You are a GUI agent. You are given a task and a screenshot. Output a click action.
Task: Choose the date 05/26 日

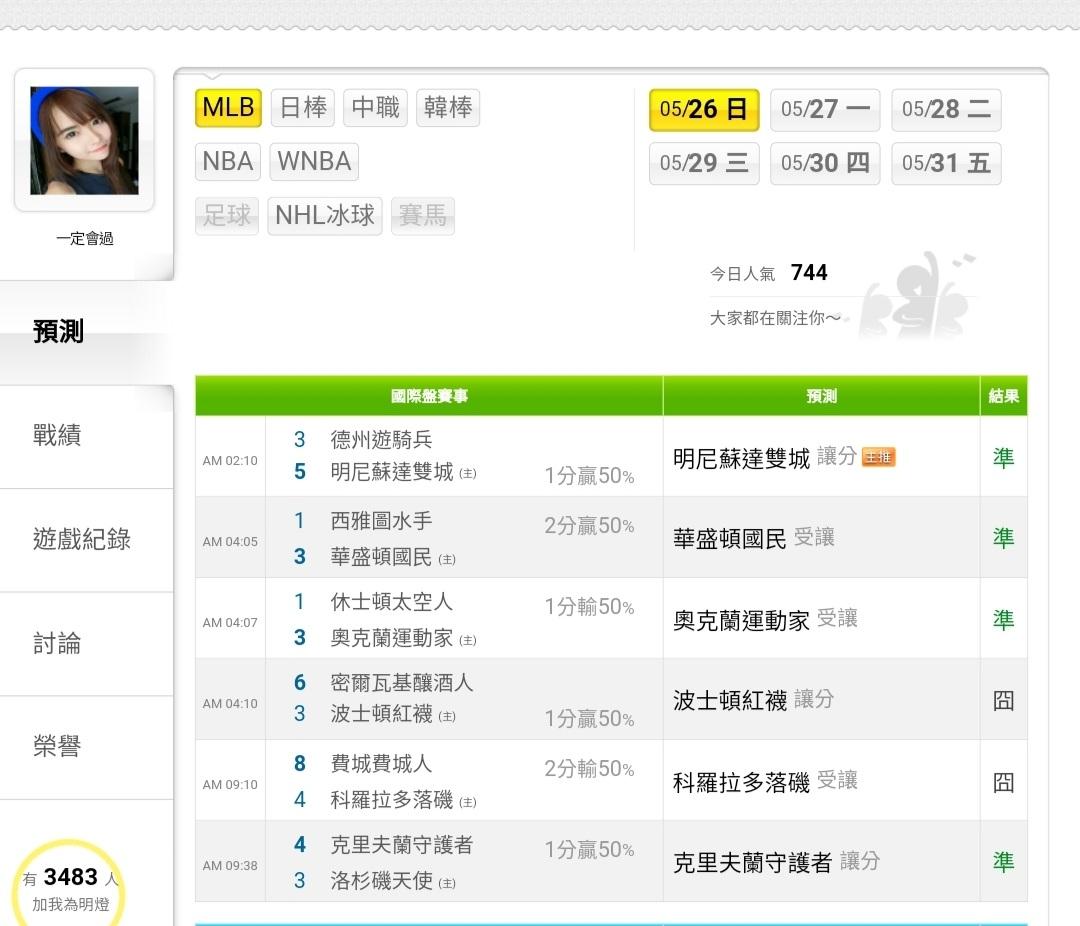704,110
